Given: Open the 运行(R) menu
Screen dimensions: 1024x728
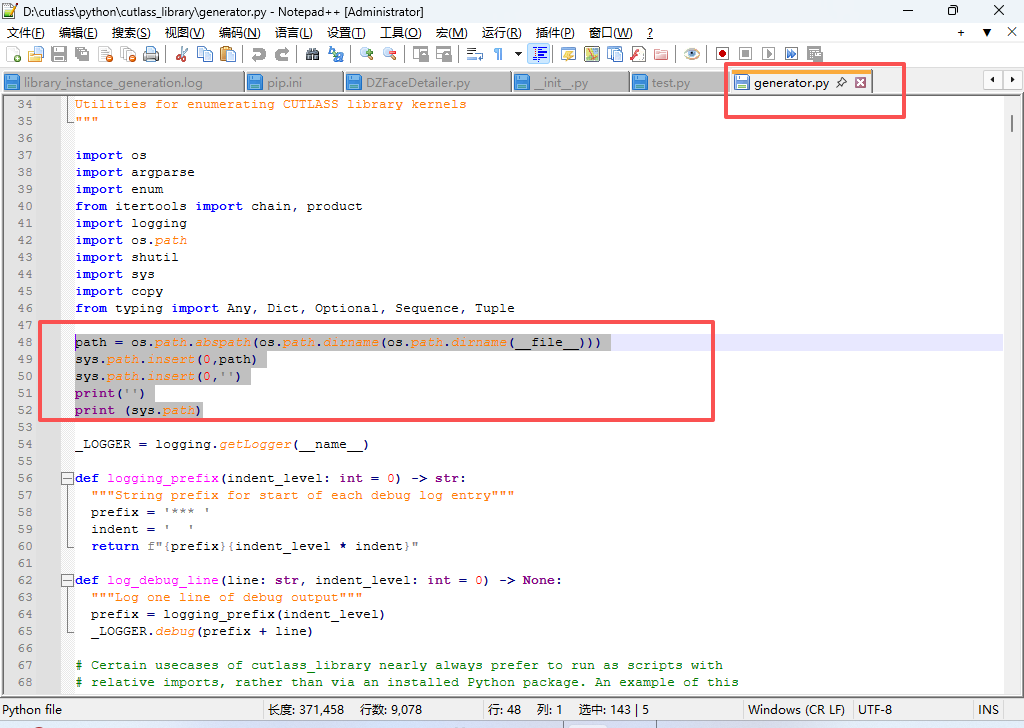Looking at the screenshot, I should tap(502, 33).
